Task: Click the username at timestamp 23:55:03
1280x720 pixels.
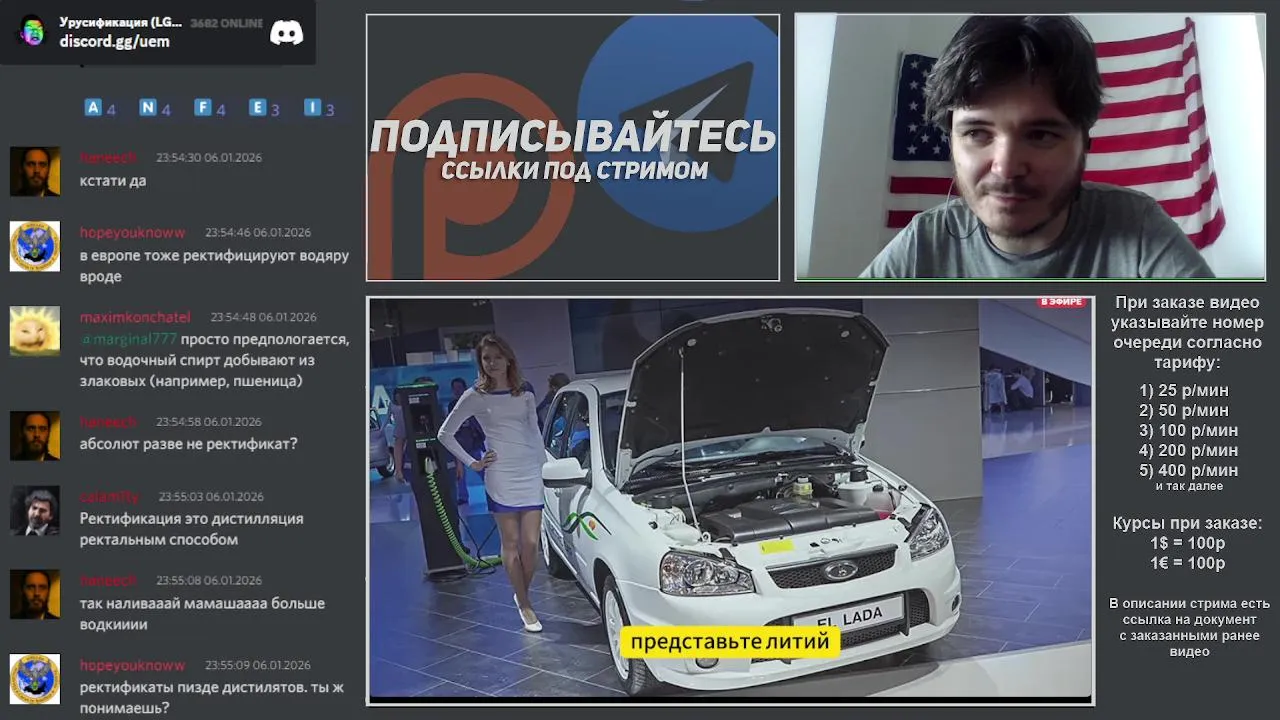Action: click(110, 496)
